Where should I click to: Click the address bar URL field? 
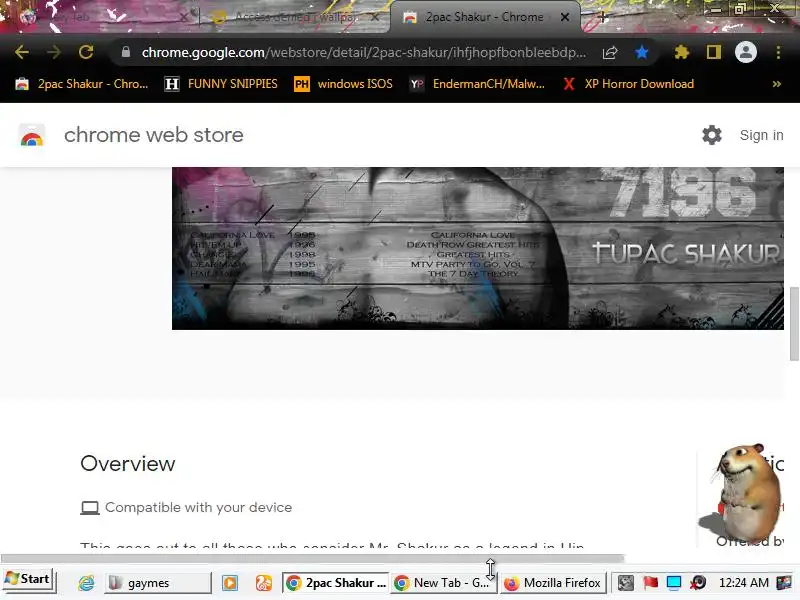click(363, 52)
